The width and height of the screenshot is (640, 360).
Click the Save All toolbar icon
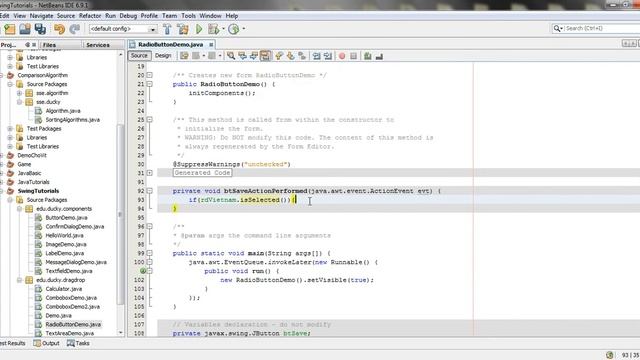tap(40, 29)
